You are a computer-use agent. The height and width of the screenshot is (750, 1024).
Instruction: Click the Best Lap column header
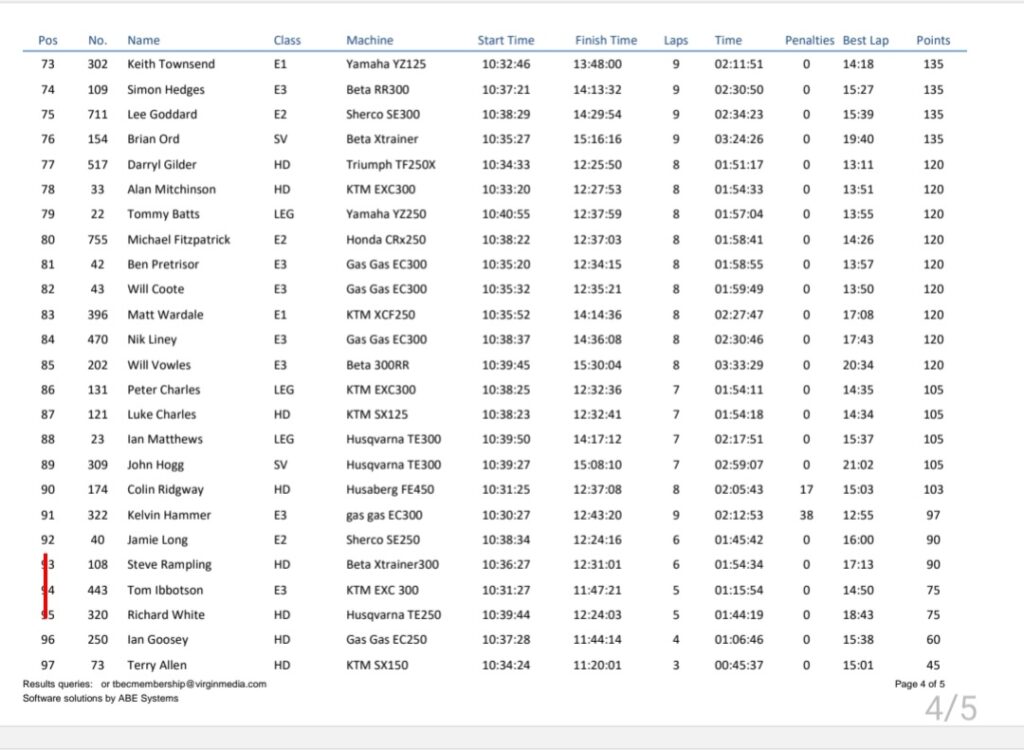[x=865, y=40]
